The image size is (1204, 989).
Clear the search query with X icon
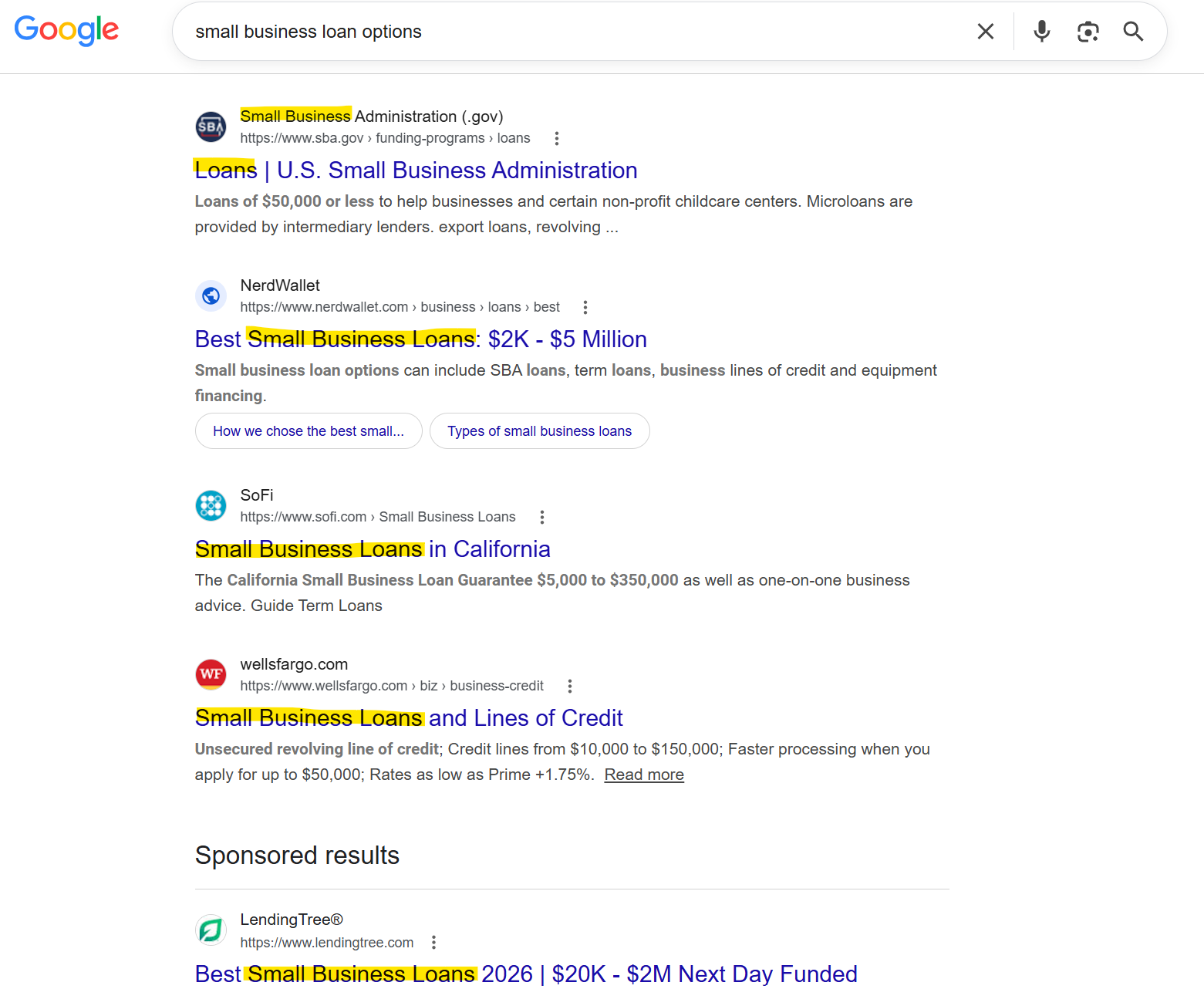click(x=985, y=32)
